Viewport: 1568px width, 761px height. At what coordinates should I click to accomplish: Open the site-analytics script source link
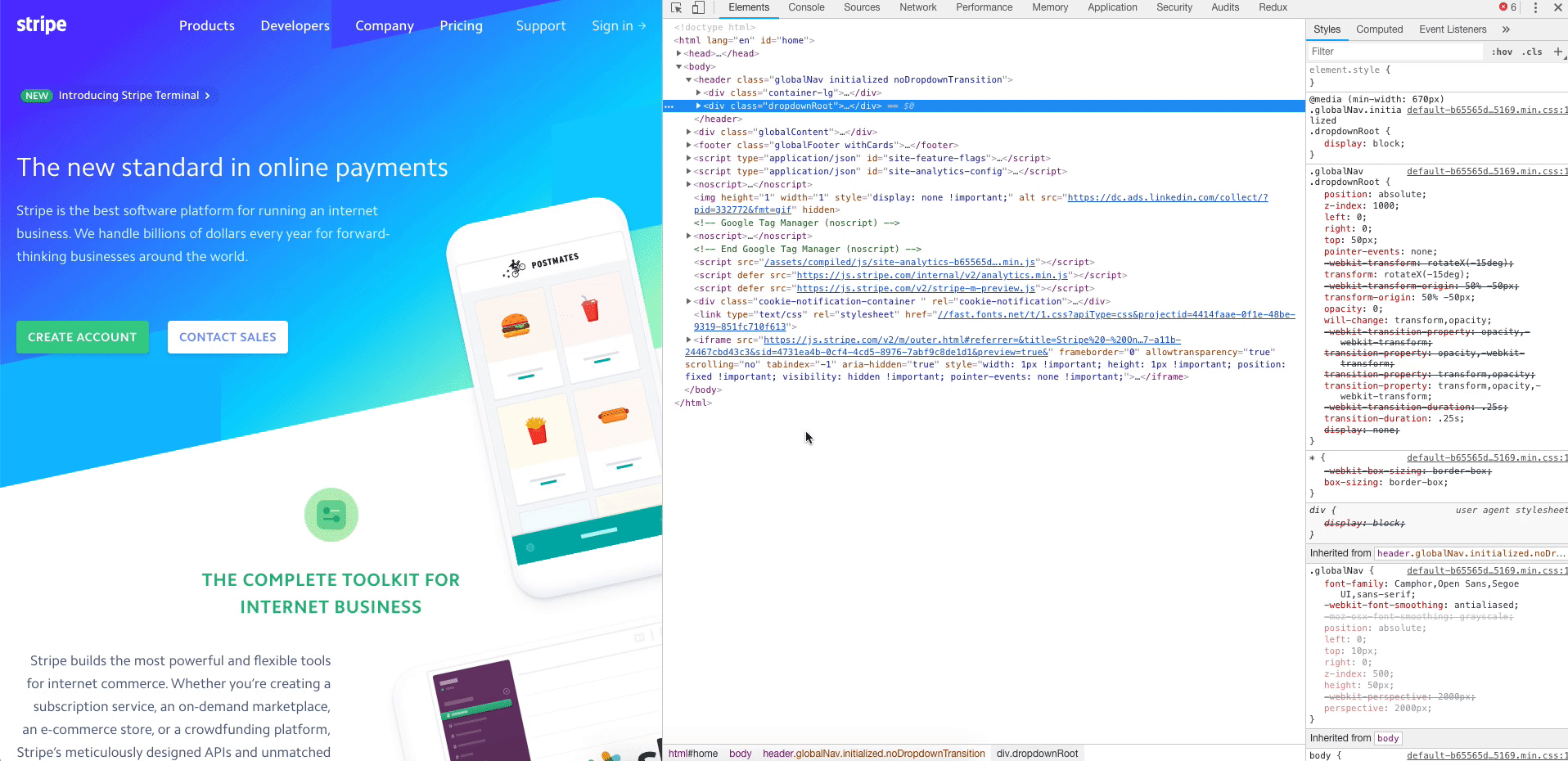[899, 262]
